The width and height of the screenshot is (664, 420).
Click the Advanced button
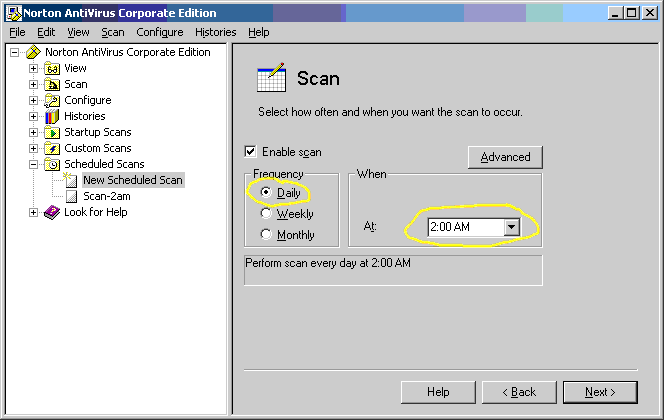(505, 157)
